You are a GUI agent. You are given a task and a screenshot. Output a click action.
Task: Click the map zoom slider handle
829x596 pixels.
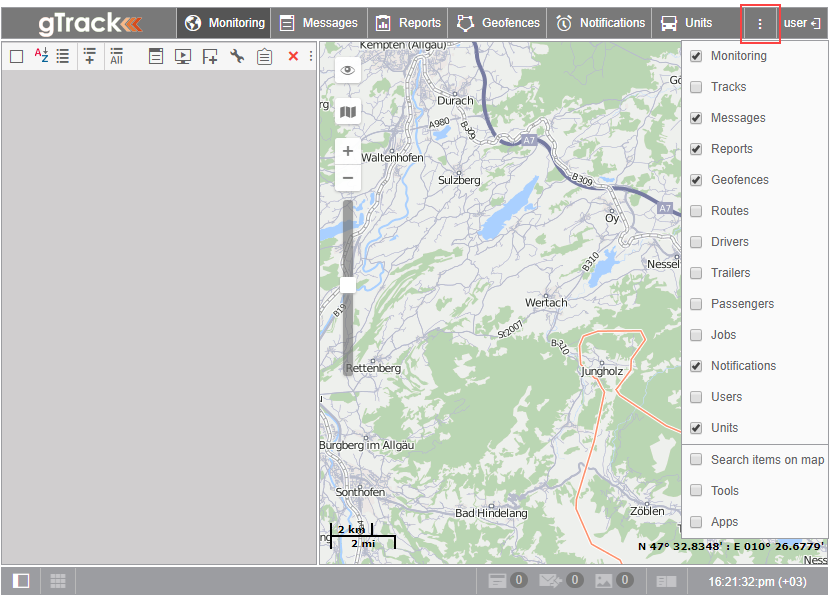348,285
